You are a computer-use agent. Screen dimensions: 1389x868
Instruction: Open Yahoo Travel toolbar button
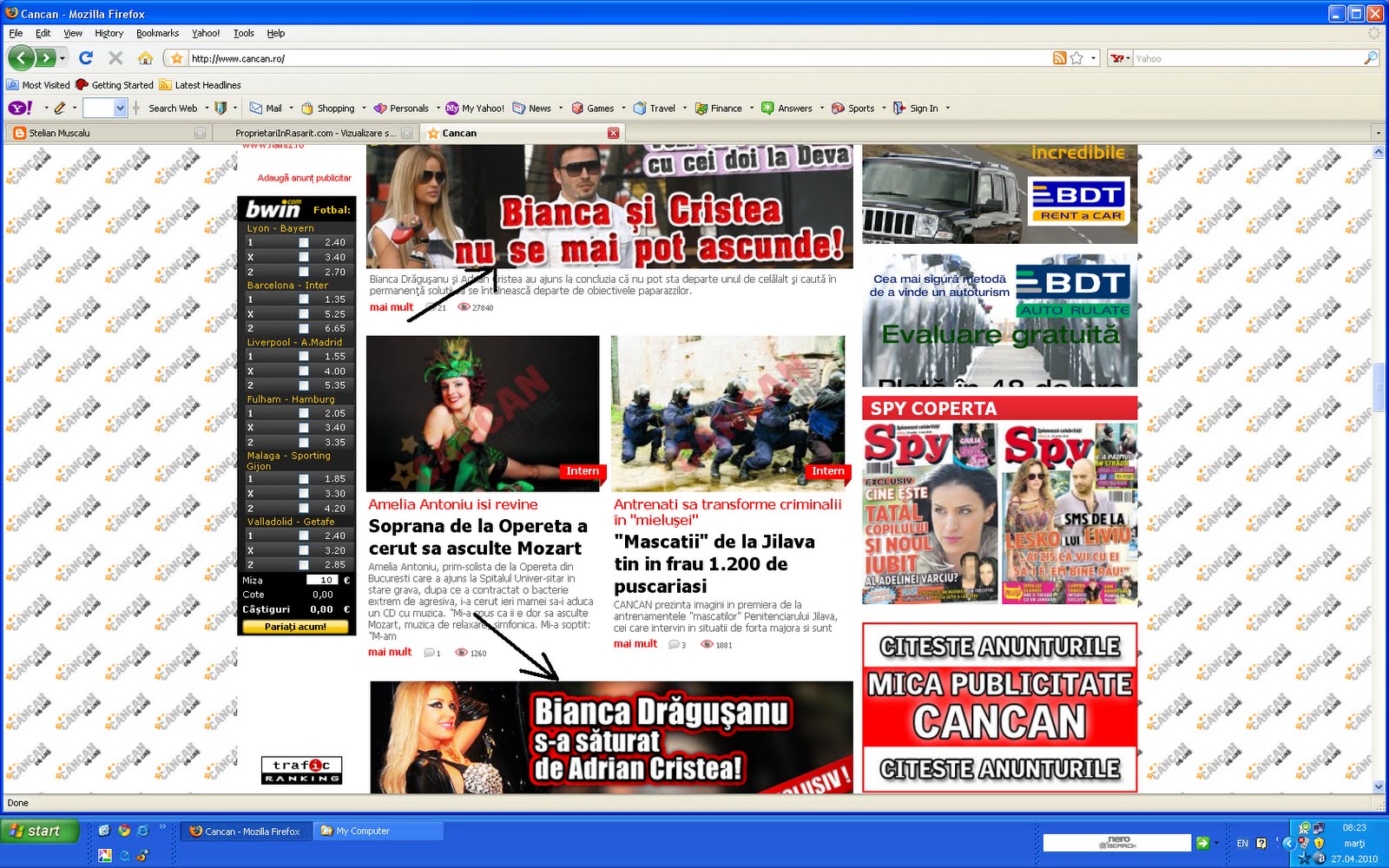click(x=655, y=108)
